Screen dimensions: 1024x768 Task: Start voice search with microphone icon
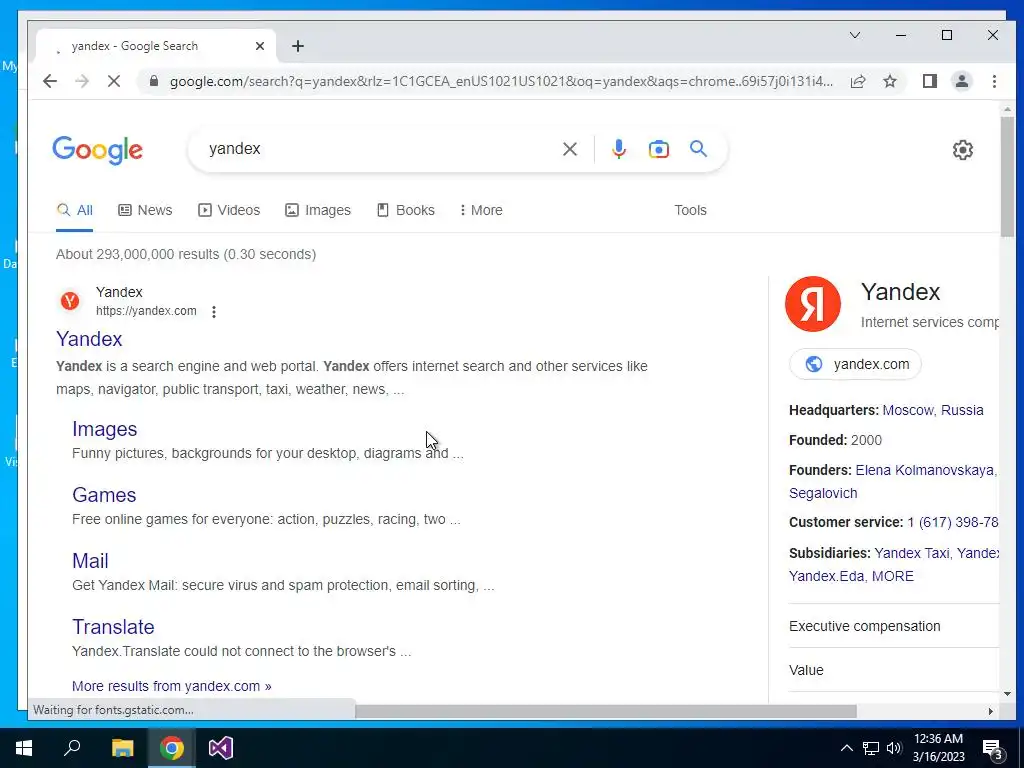coord(618,149)
